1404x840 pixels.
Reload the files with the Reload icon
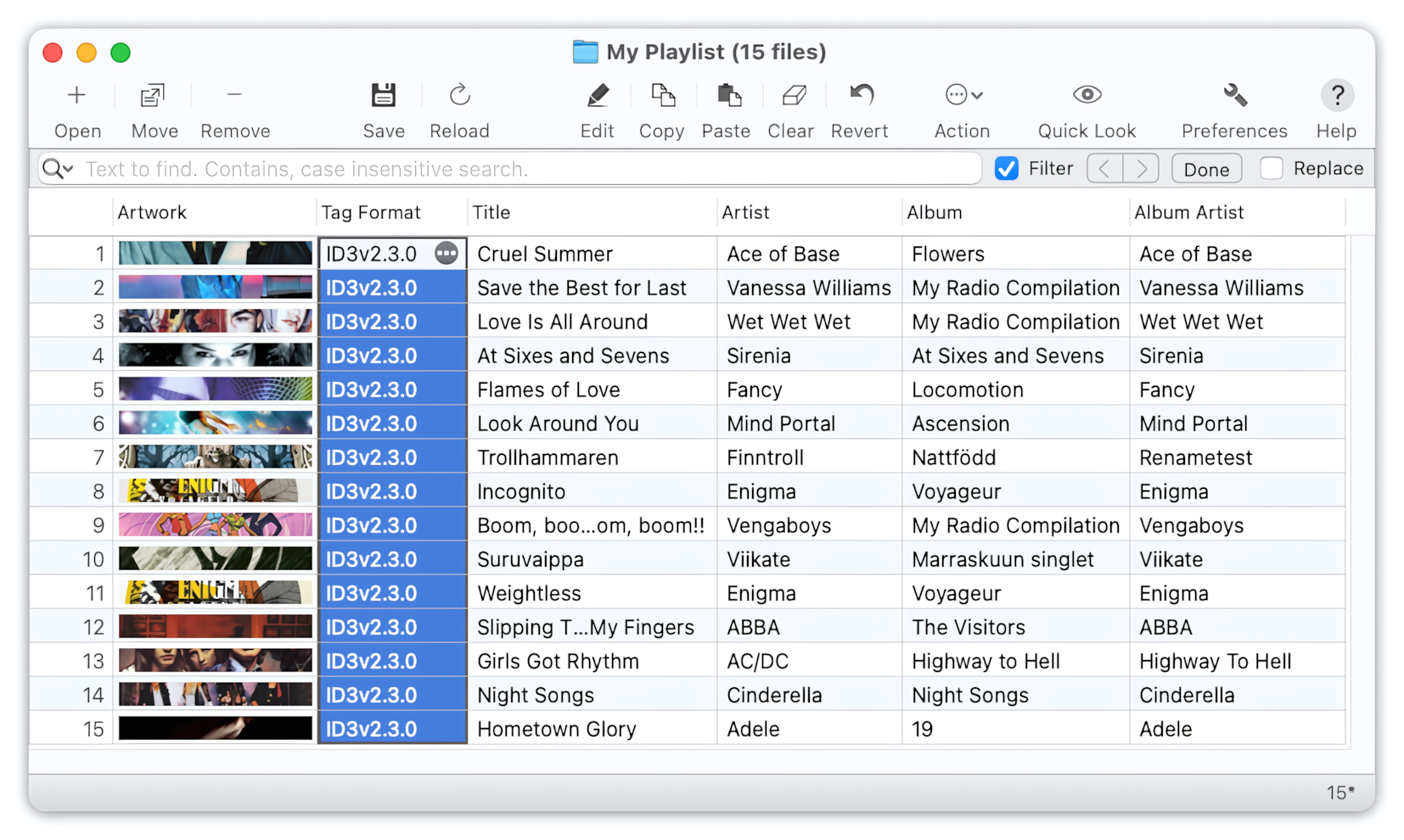coord(459,95)
